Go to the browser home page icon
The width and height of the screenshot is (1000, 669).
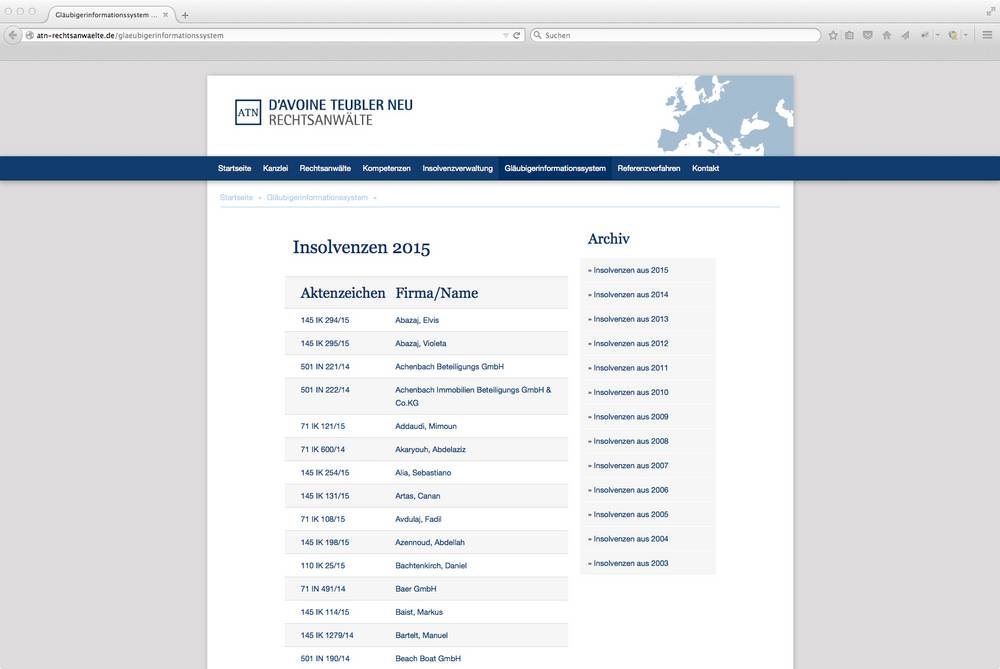(x=886, y=35)
